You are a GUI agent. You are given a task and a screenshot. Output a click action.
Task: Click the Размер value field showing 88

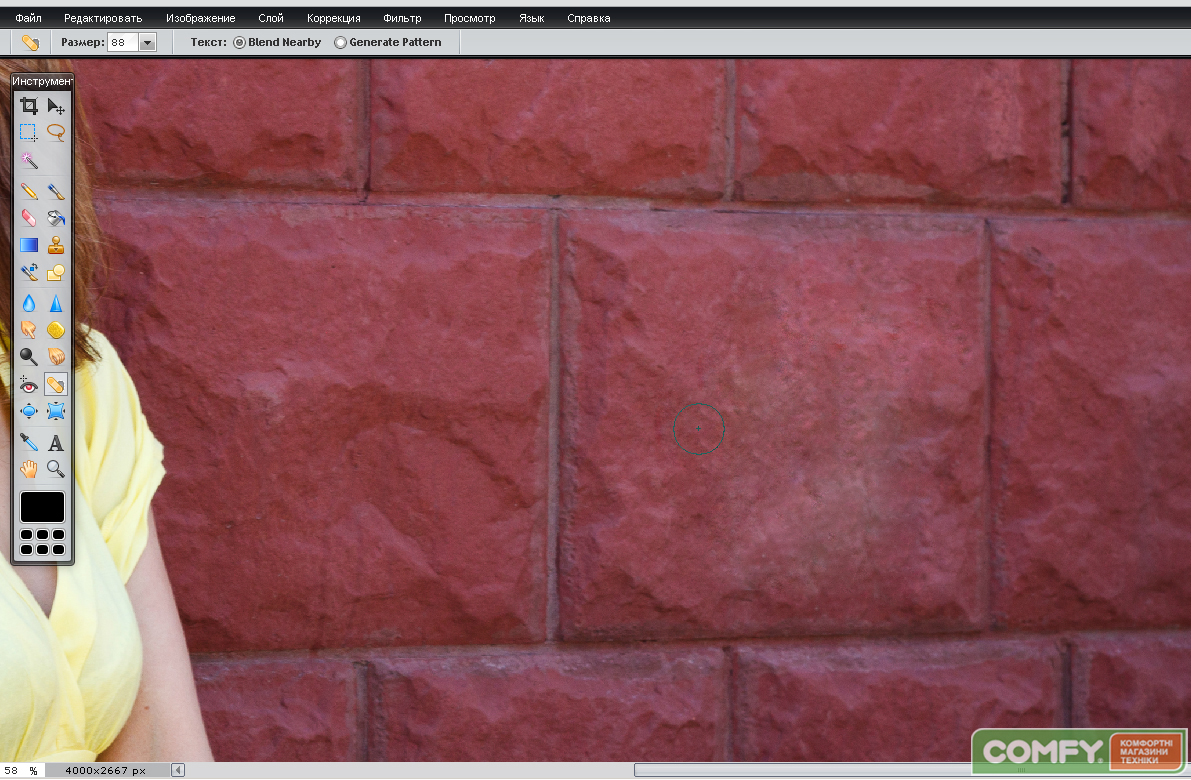[x=123, y=43]
